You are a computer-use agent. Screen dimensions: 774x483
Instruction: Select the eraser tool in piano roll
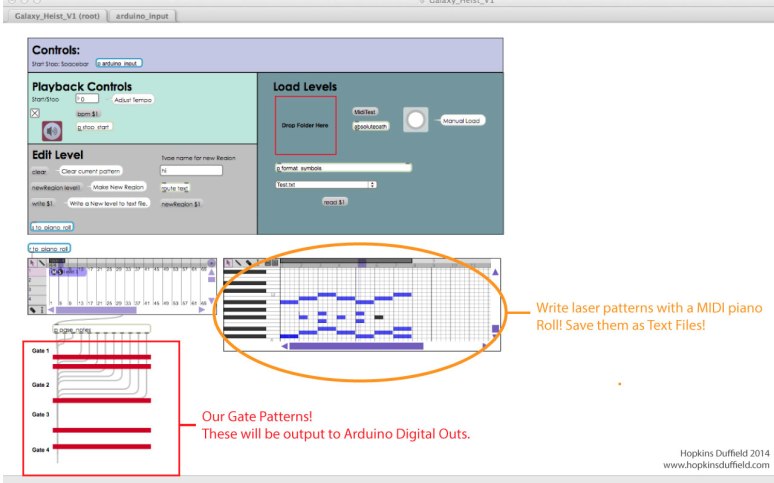point(247,264)
